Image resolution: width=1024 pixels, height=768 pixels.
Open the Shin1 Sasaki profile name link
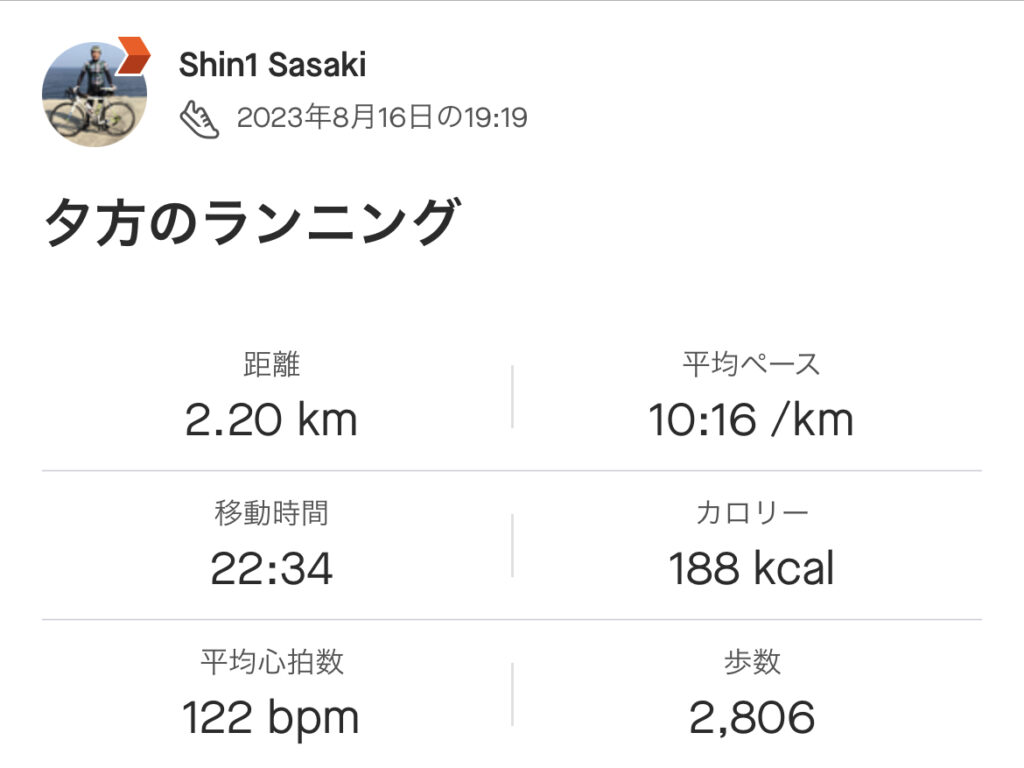tap(272, 65)
